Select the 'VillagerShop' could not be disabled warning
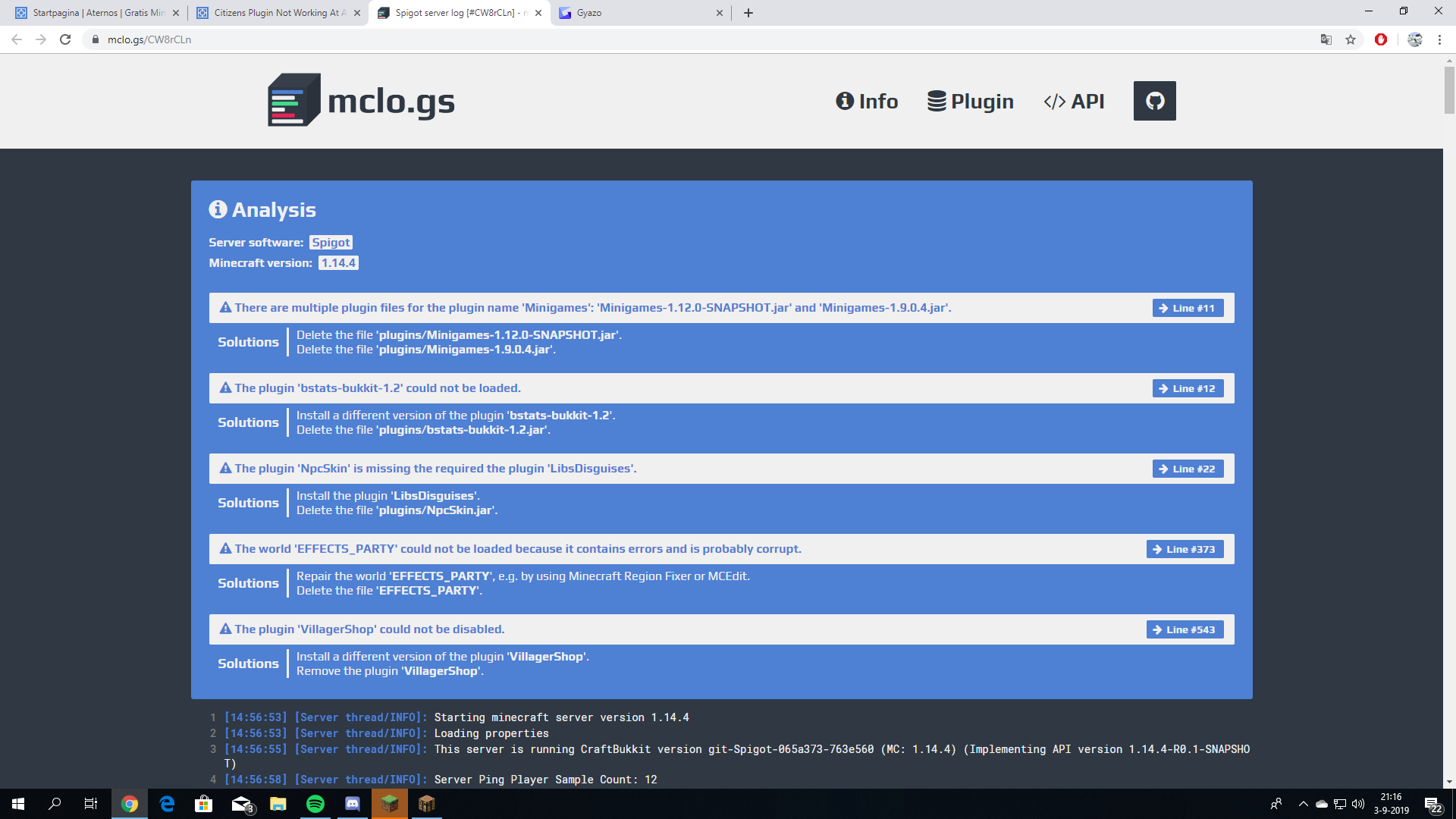 click(x=722, y=629)
